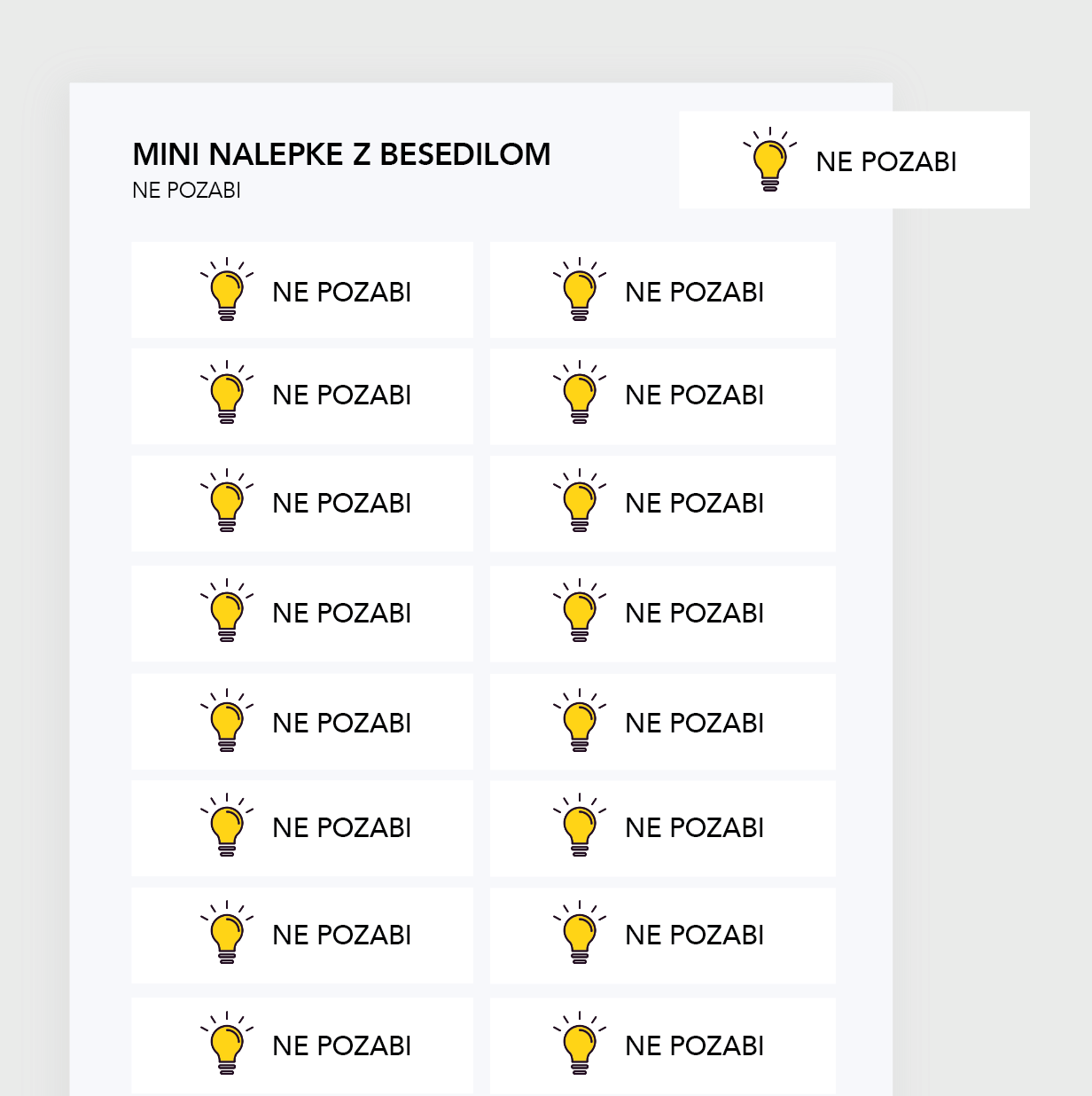Click NE POZABI text in fourth row, right sticker
Screen dimensions: 1092x1096
coord(694,614)
